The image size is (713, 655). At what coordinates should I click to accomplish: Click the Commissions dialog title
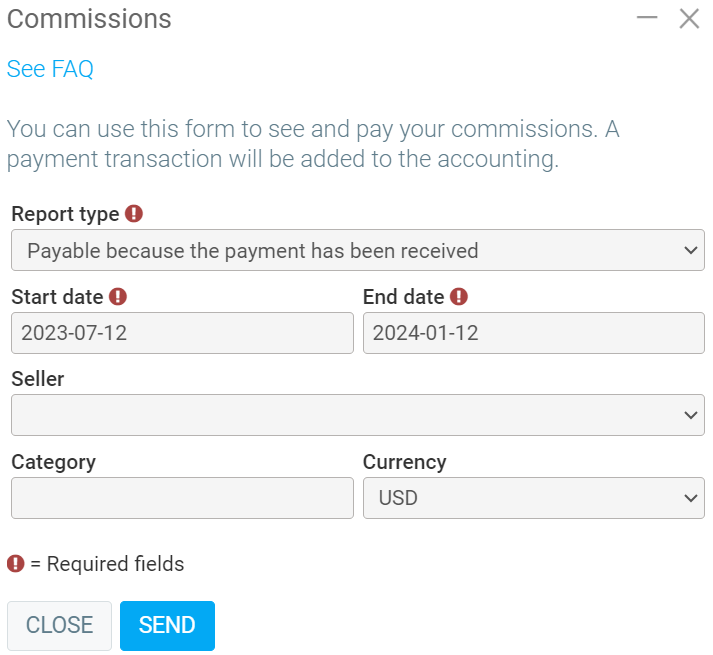(x=89, y=19)
